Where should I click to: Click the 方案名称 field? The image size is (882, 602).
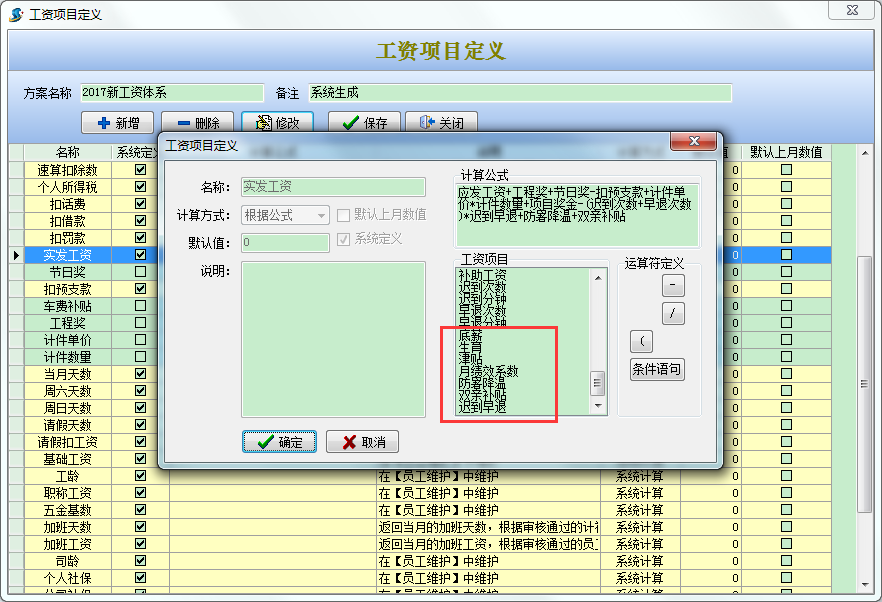tap(172, 93)
